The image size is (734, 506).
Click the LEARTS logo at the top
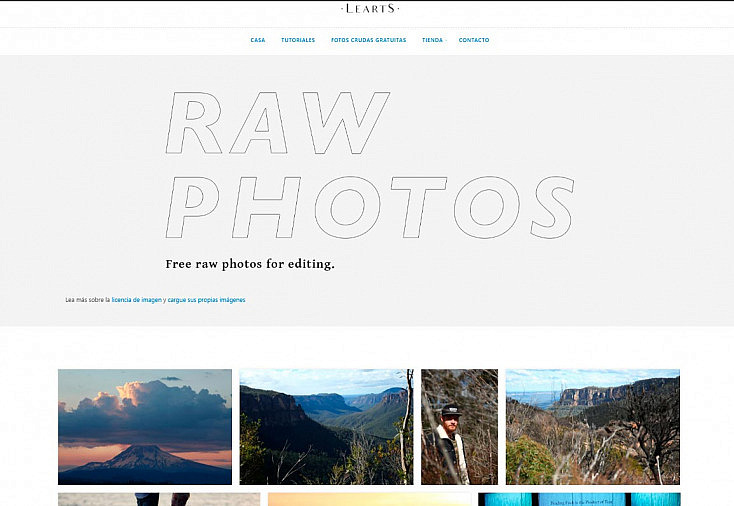(x=370, y=8)
